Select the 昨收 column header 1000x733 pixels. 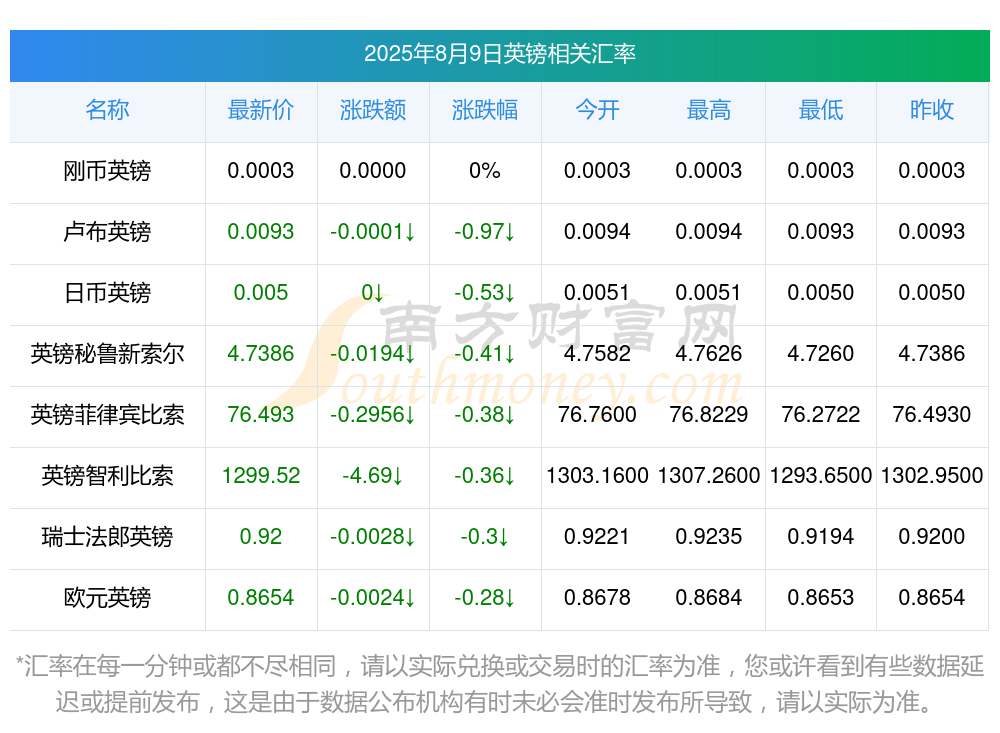click(x=932, y=110)
